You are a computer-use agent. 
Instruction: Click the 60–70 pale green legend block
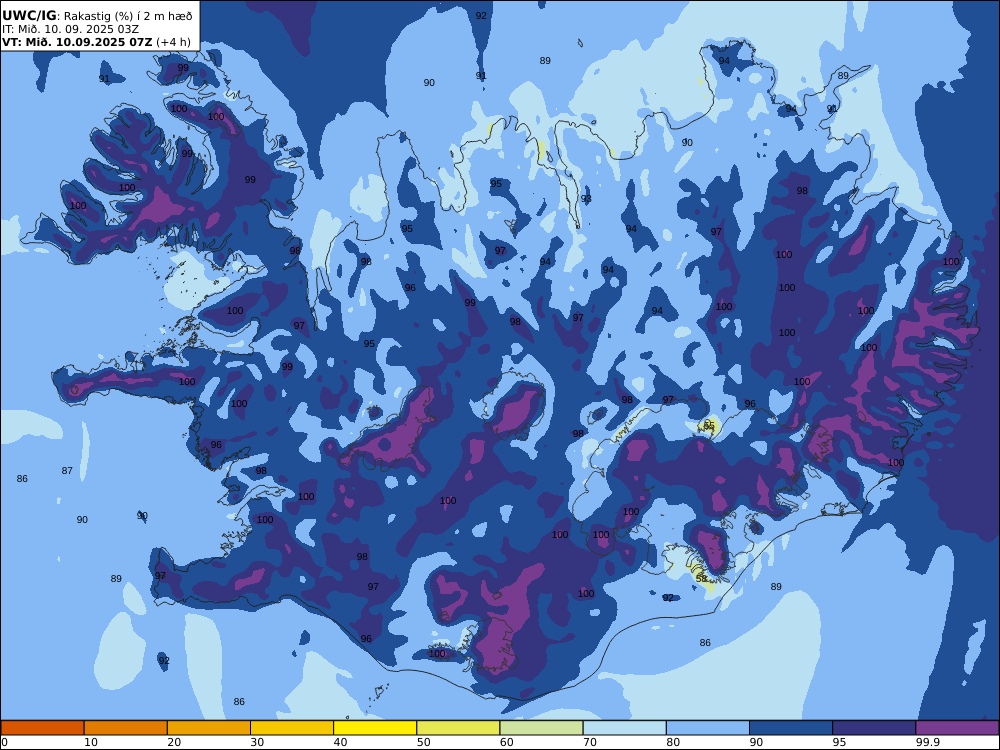pyautogui.click(x=541, y=728)
